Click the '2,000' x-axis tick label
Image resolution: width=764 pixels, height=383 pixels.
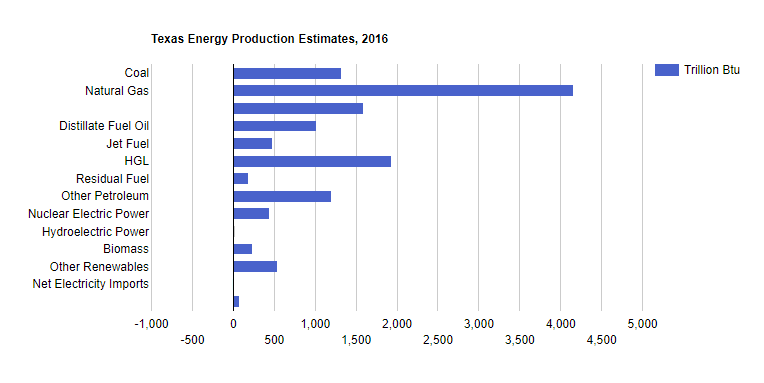[x=397, y=324]
